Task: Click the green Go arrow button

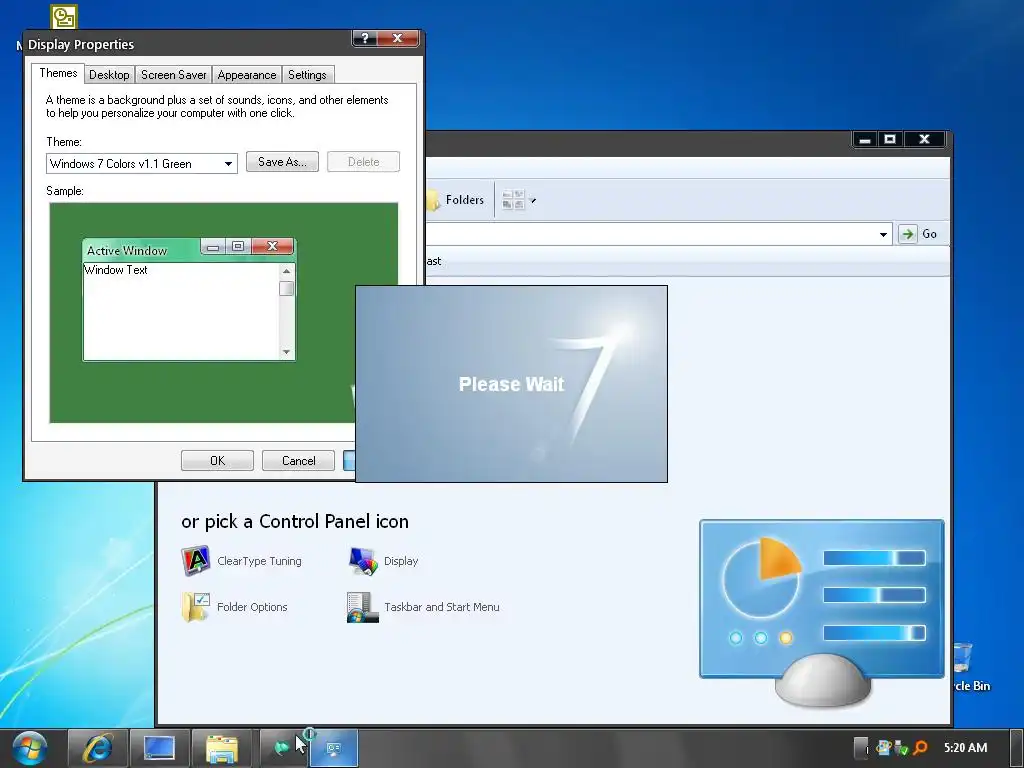Action: pos(907,234)
